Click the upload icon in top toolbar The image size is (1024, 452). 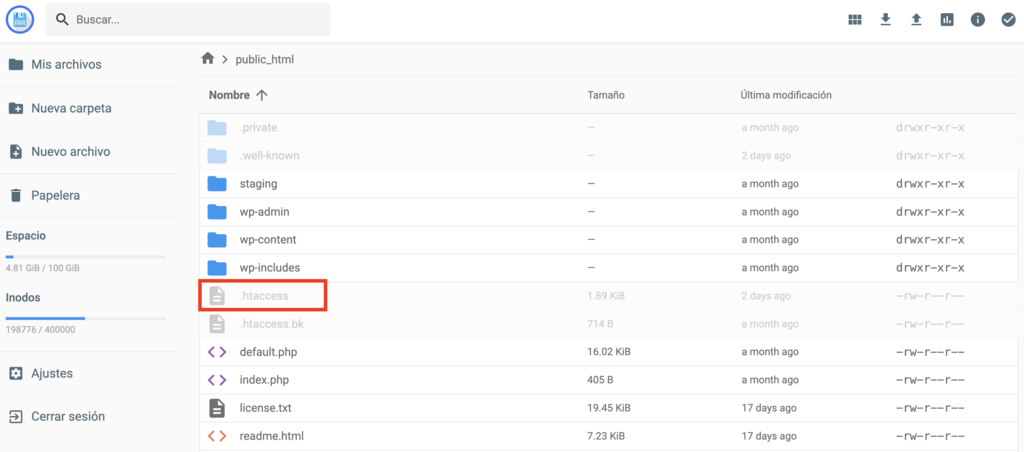click(916, 20)
